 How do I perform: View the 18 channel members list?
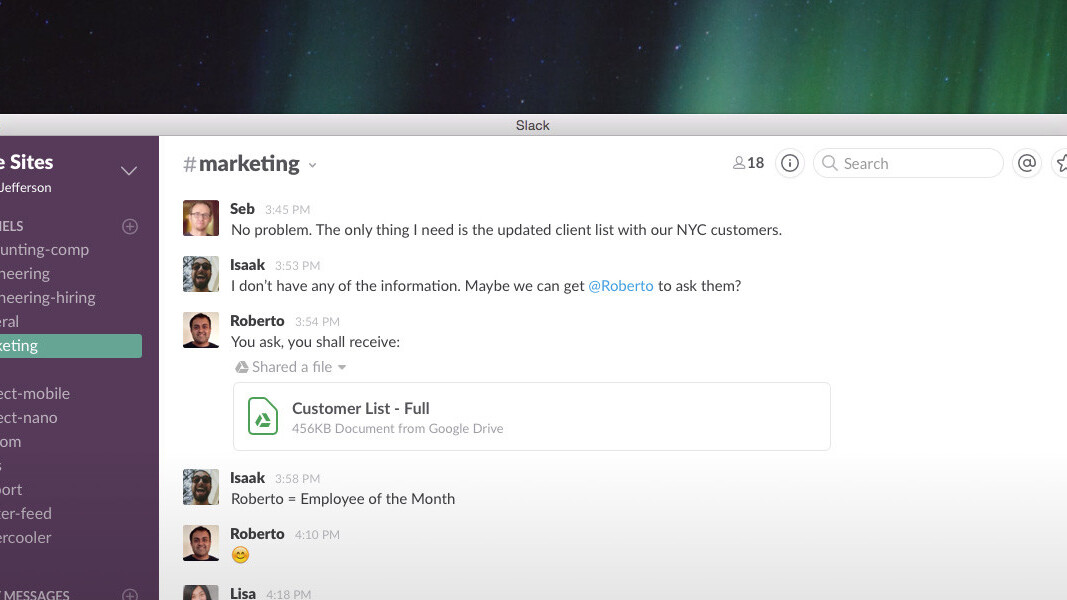[x=747, y=162]
